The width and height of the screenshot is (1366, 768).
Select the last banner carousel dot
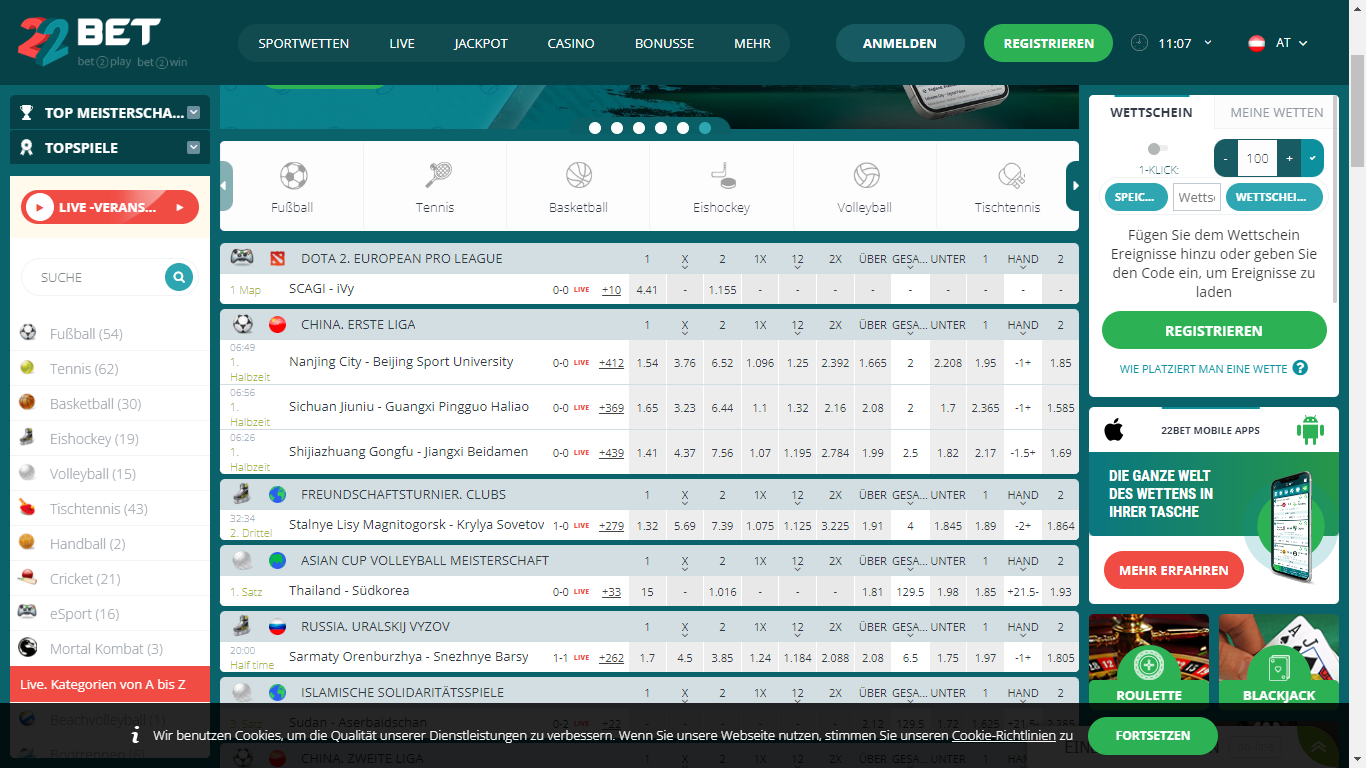click(705, 128)
